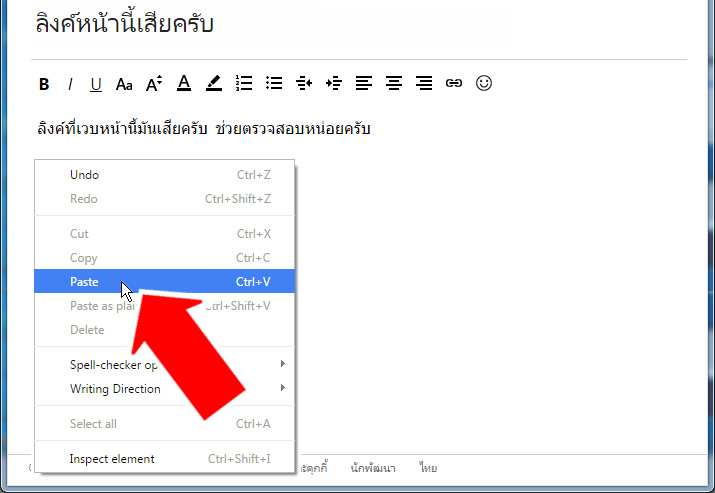
Task: Insert a bulleted list
Action: pyautogui.click(x=273, y=84)
